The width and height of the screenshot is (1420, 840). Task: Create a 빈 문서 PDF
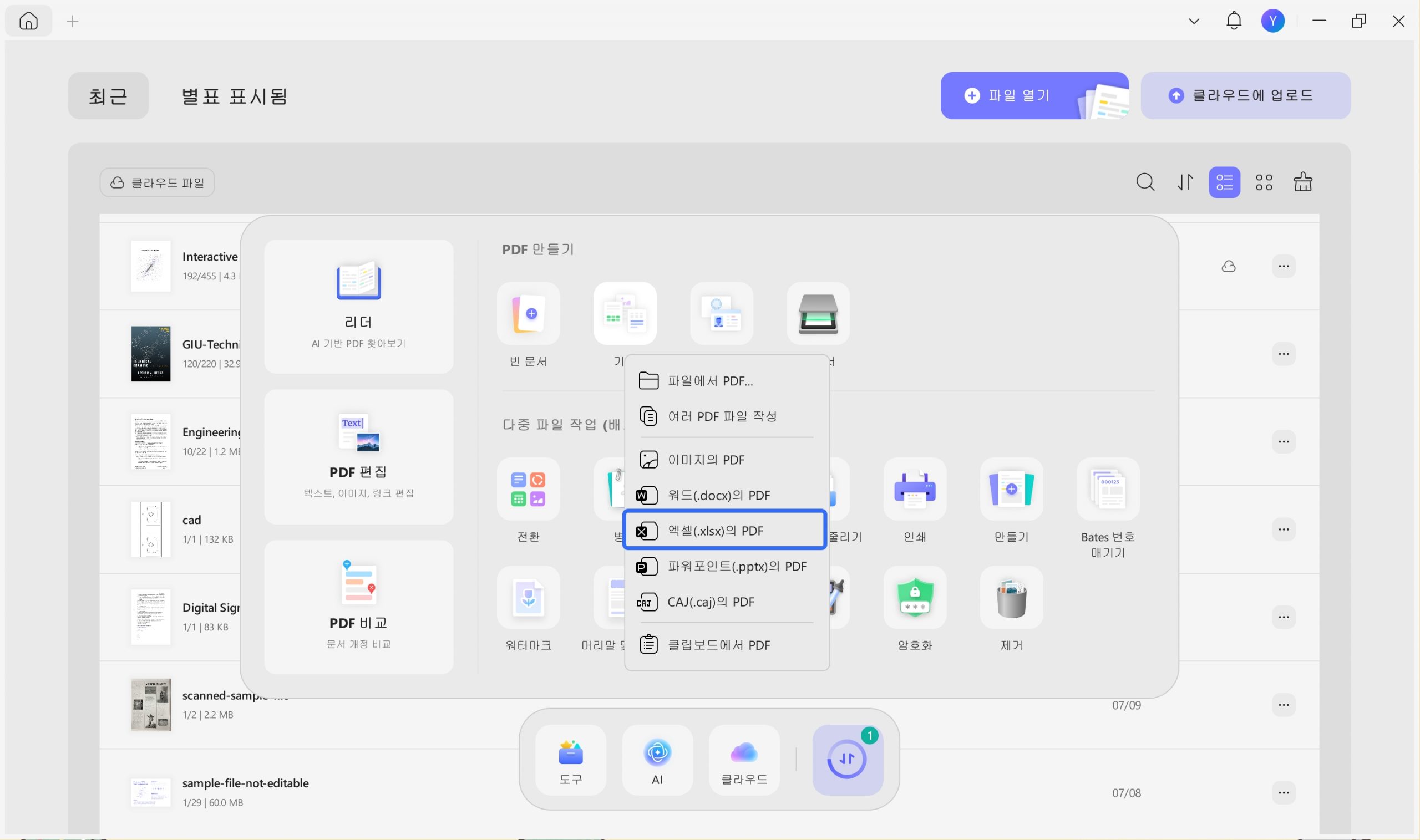point(528,314)
